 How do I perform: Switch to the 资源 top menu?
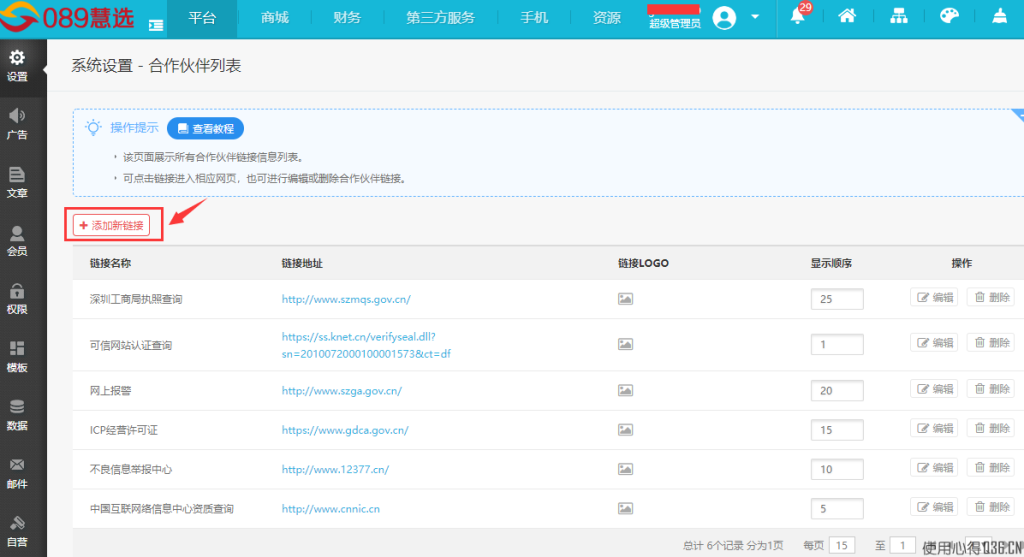(607, 18)
